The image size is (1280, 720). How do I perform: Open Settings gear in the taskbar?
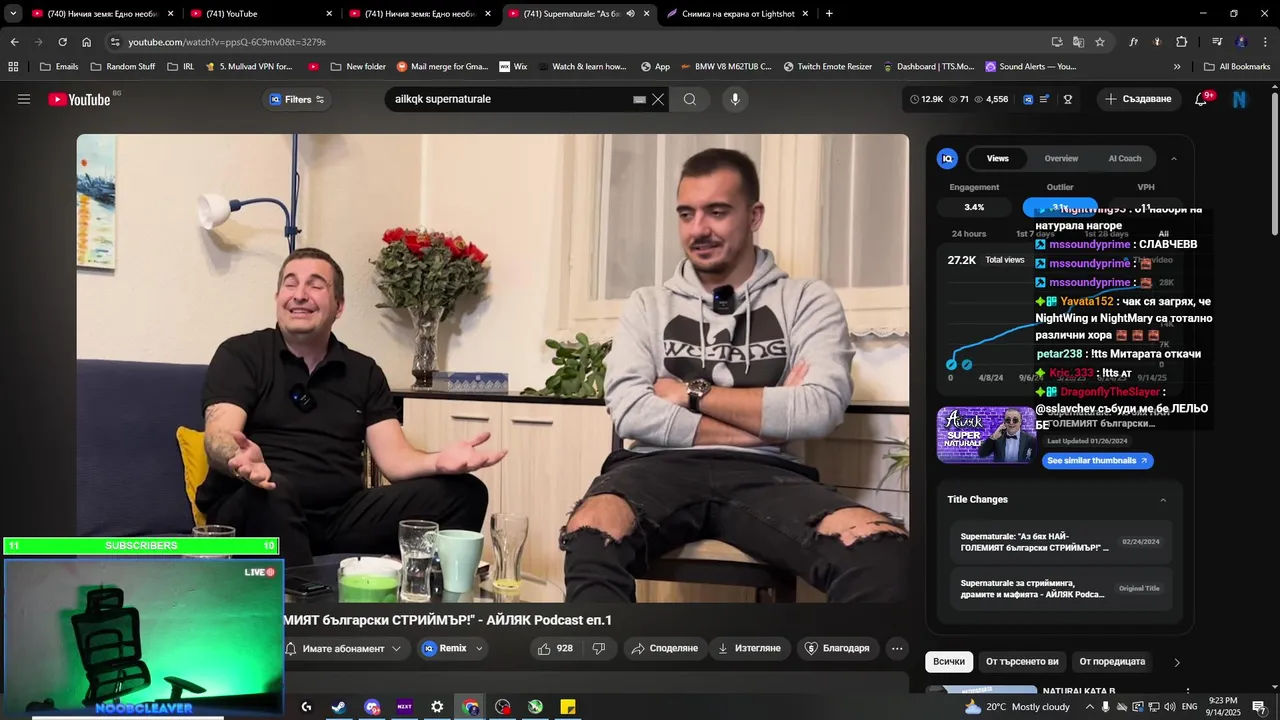(437, 707)
